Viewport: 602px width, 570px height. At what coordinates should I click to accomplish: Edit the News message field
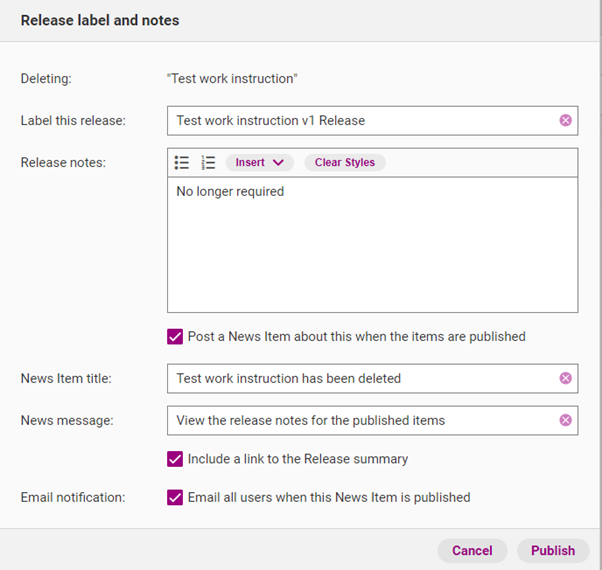(363, 420)
